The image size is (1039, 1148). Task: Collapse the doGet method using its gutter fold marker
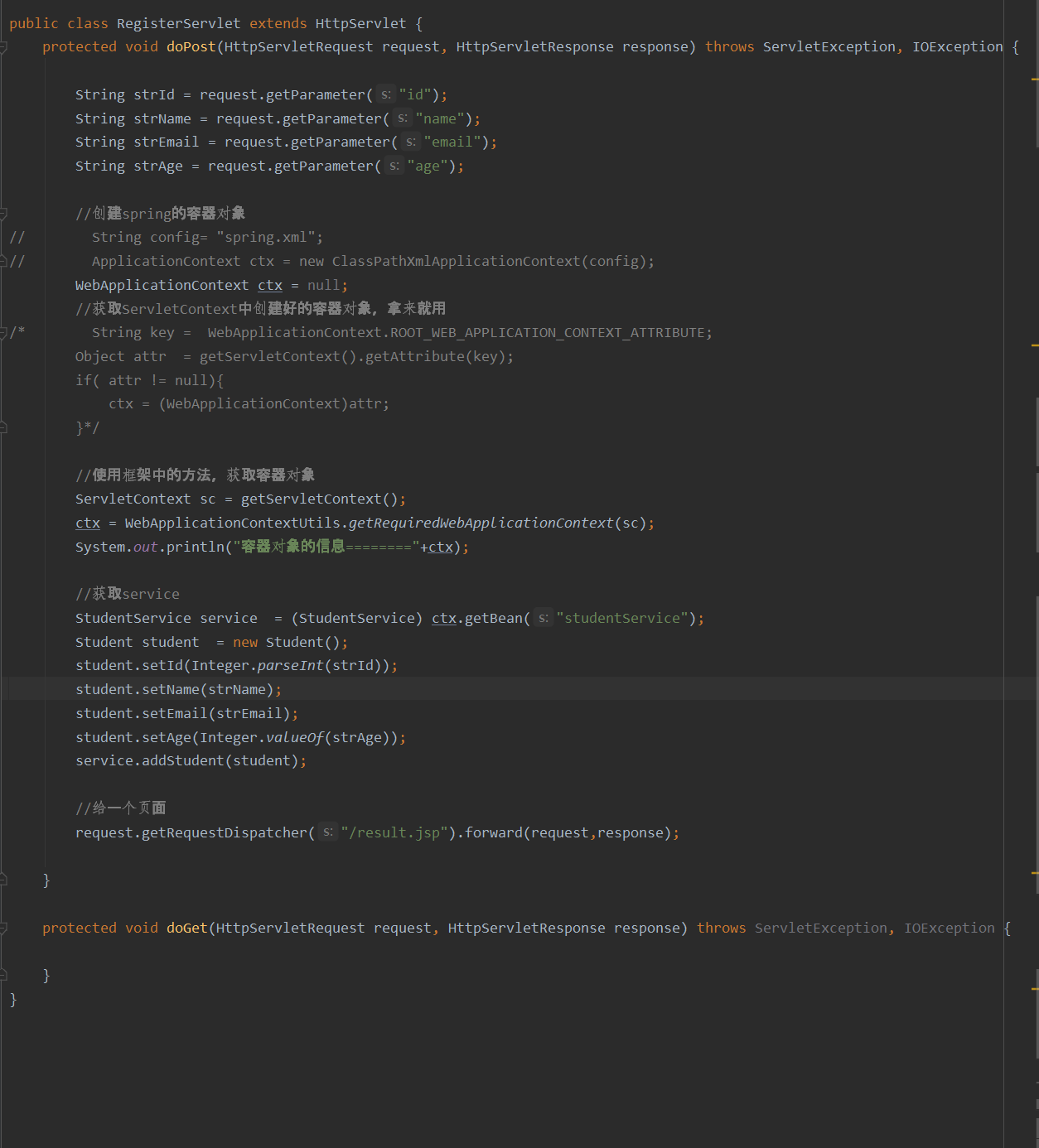pos(3,929)
